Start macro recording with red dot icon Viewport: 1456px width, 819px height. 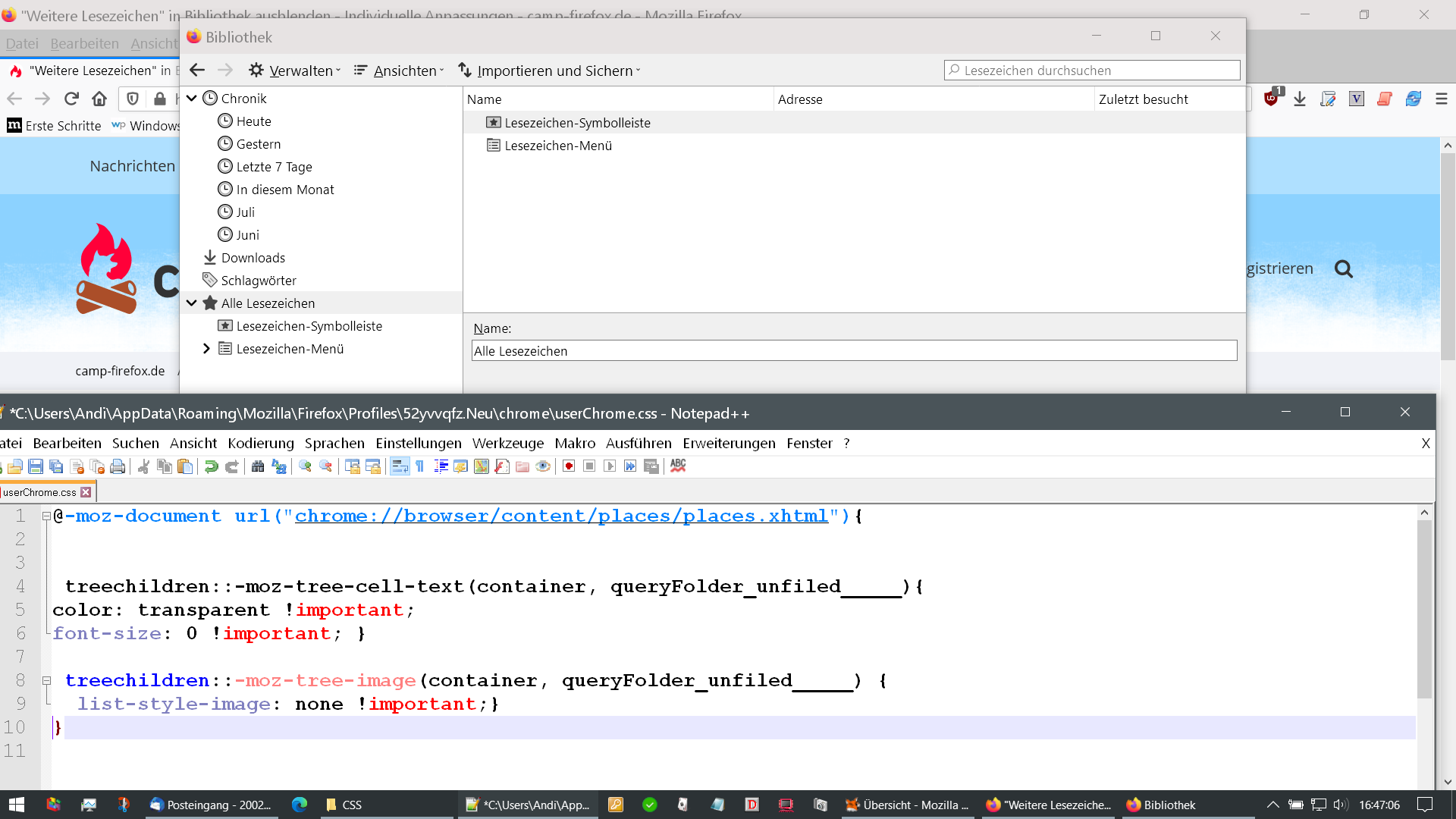point(569,466)
